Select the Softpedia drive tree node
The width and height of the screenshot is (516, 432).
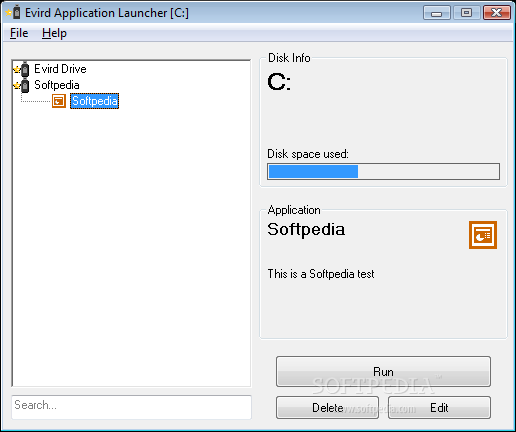(57, 85)
